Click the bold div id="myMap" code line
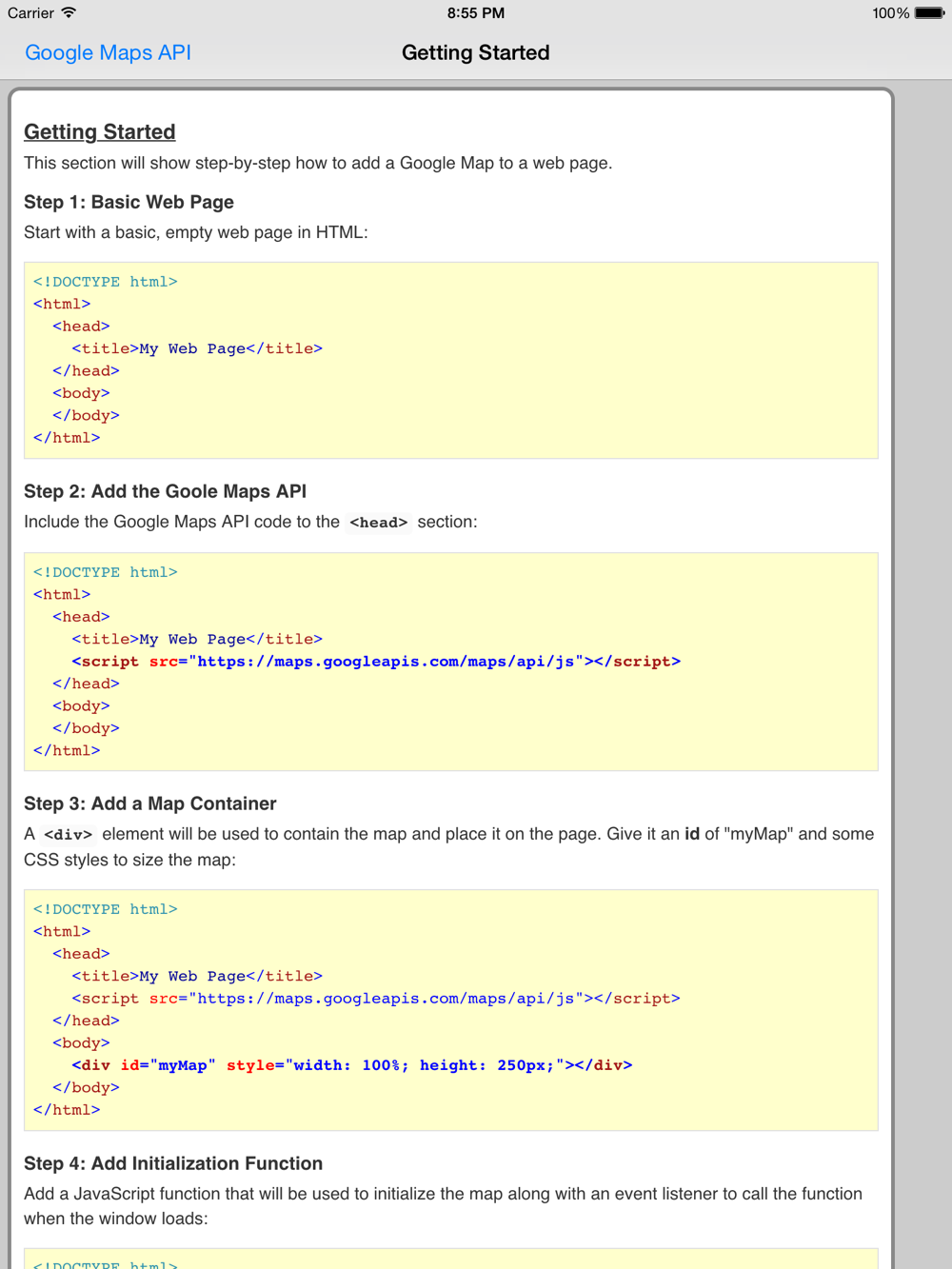The width and height of the screenshot is (952, 1269). click(352, 1064)
